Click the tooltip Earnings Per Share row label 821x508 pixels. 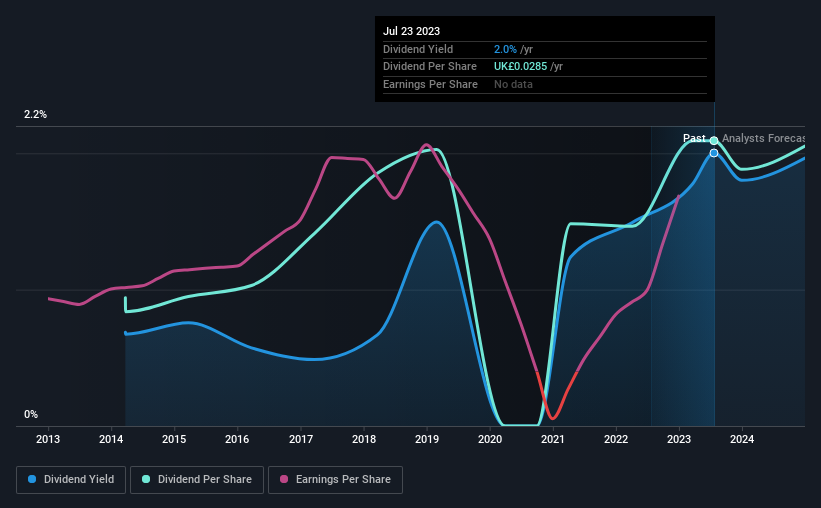[x=430, y=84]
